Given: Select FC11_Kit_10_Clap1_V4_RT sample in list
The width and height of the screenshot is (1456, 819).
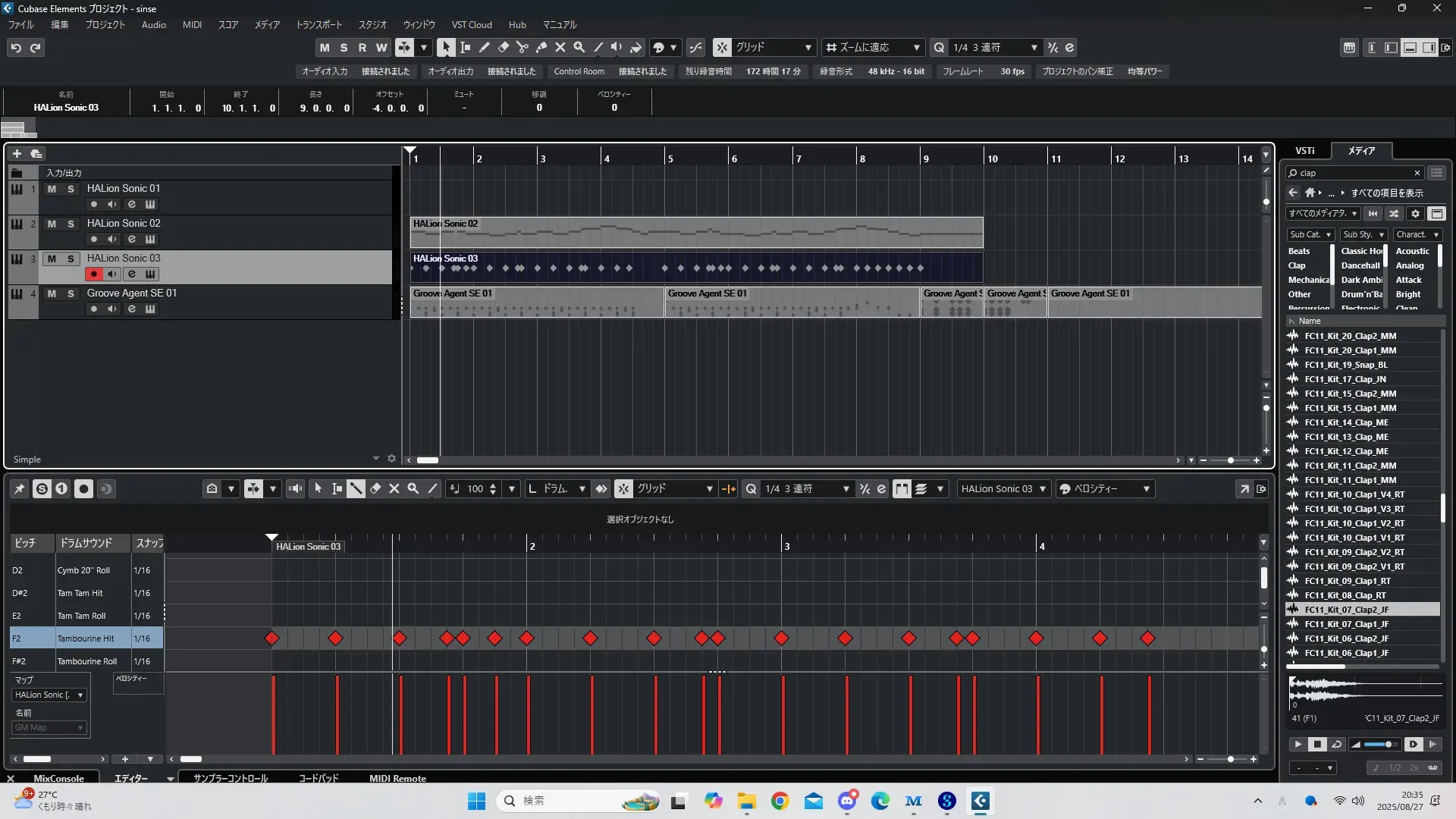Looking at the screenshot, I should point(1354,494).
